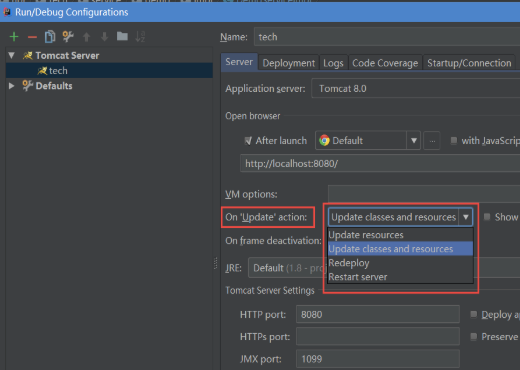Click the VM options input field
This screenshot has height=370, width=520.
(424, 194)
